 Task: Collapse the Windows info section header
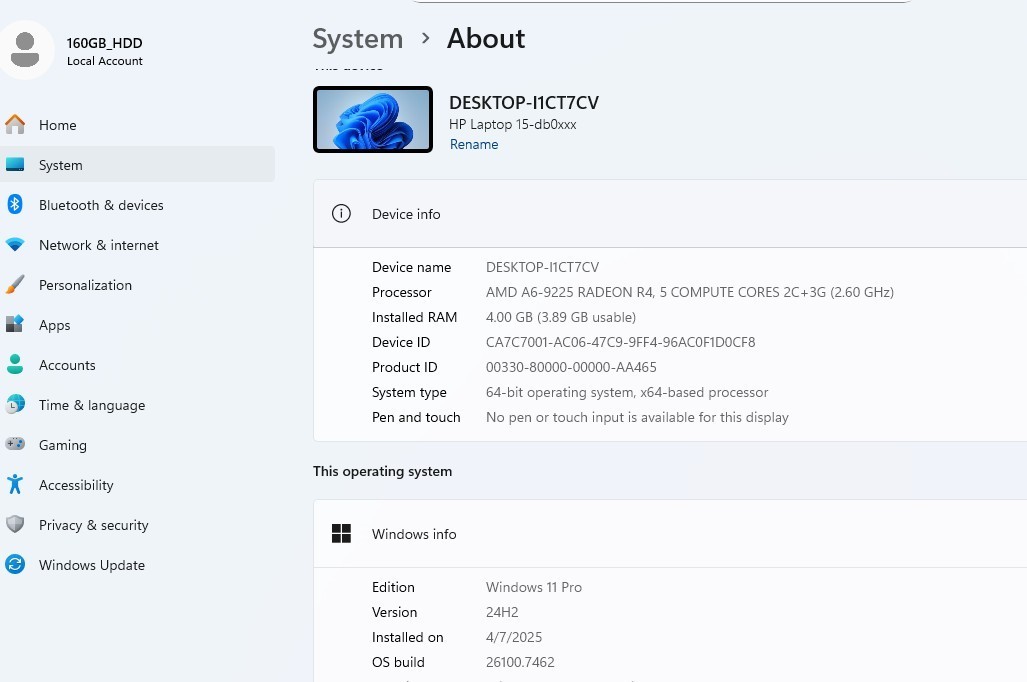coord(670,533)
